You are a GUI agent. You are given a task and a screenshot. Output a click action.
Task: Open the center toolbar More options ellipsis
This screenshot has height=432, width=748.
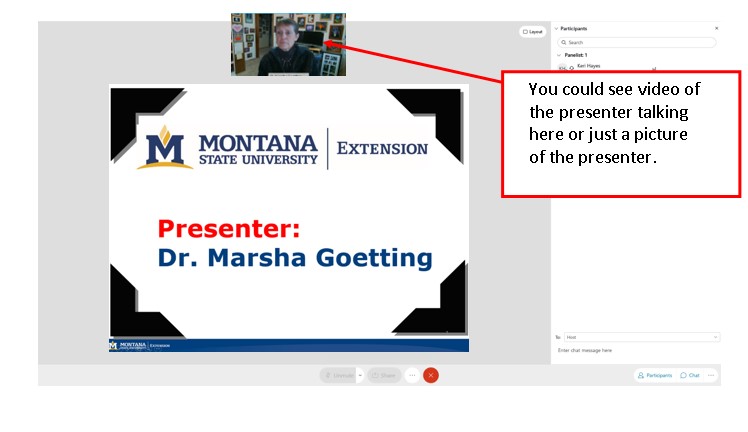412,375
